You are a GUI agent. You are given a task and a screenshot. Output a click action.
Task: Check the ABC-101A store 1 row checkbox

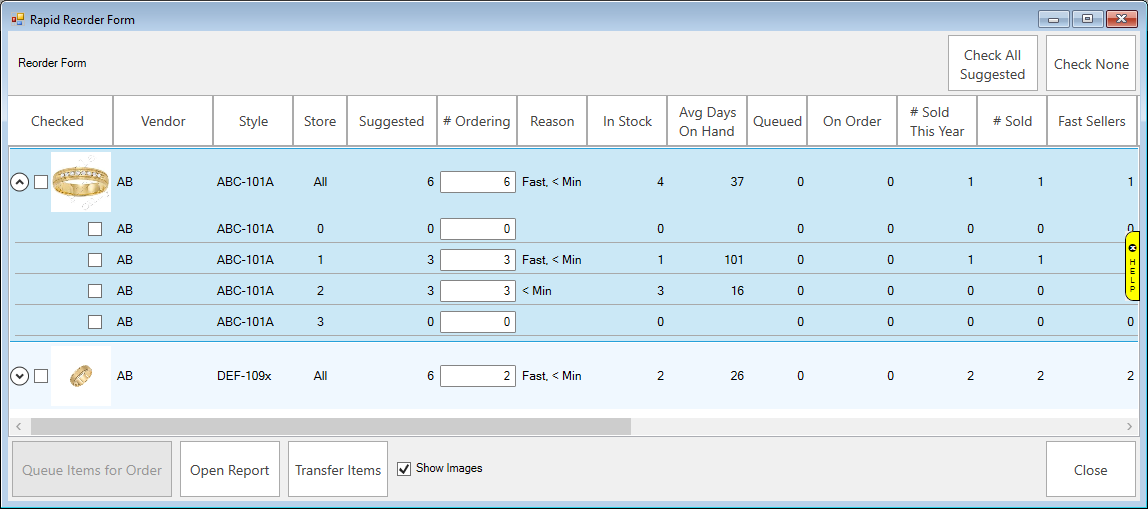95,260
